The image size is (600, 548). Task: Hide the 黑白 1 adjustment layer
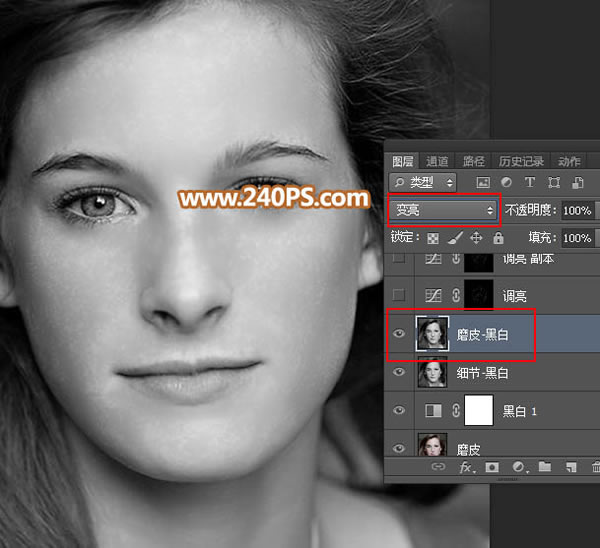[x=399, y=410]
